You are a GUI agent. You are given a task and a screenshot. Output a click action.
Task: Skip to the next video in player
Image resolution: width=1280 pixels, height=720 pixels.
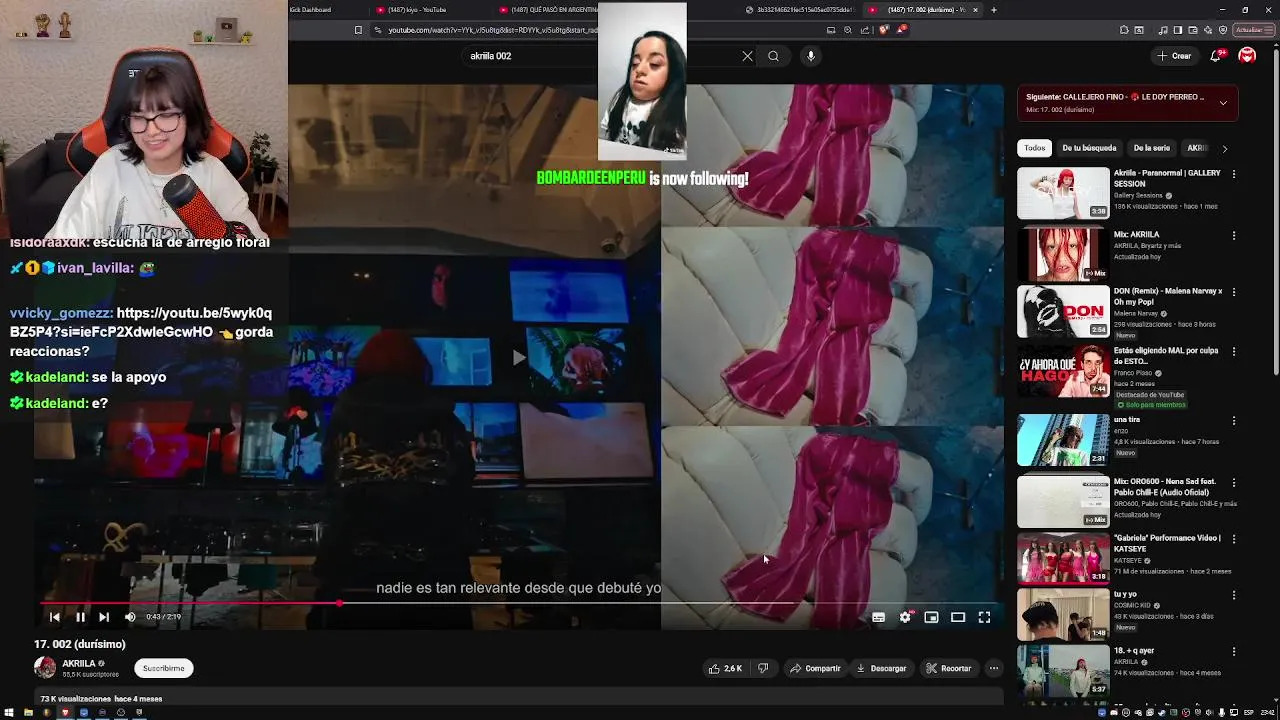[x=104, y=617]
